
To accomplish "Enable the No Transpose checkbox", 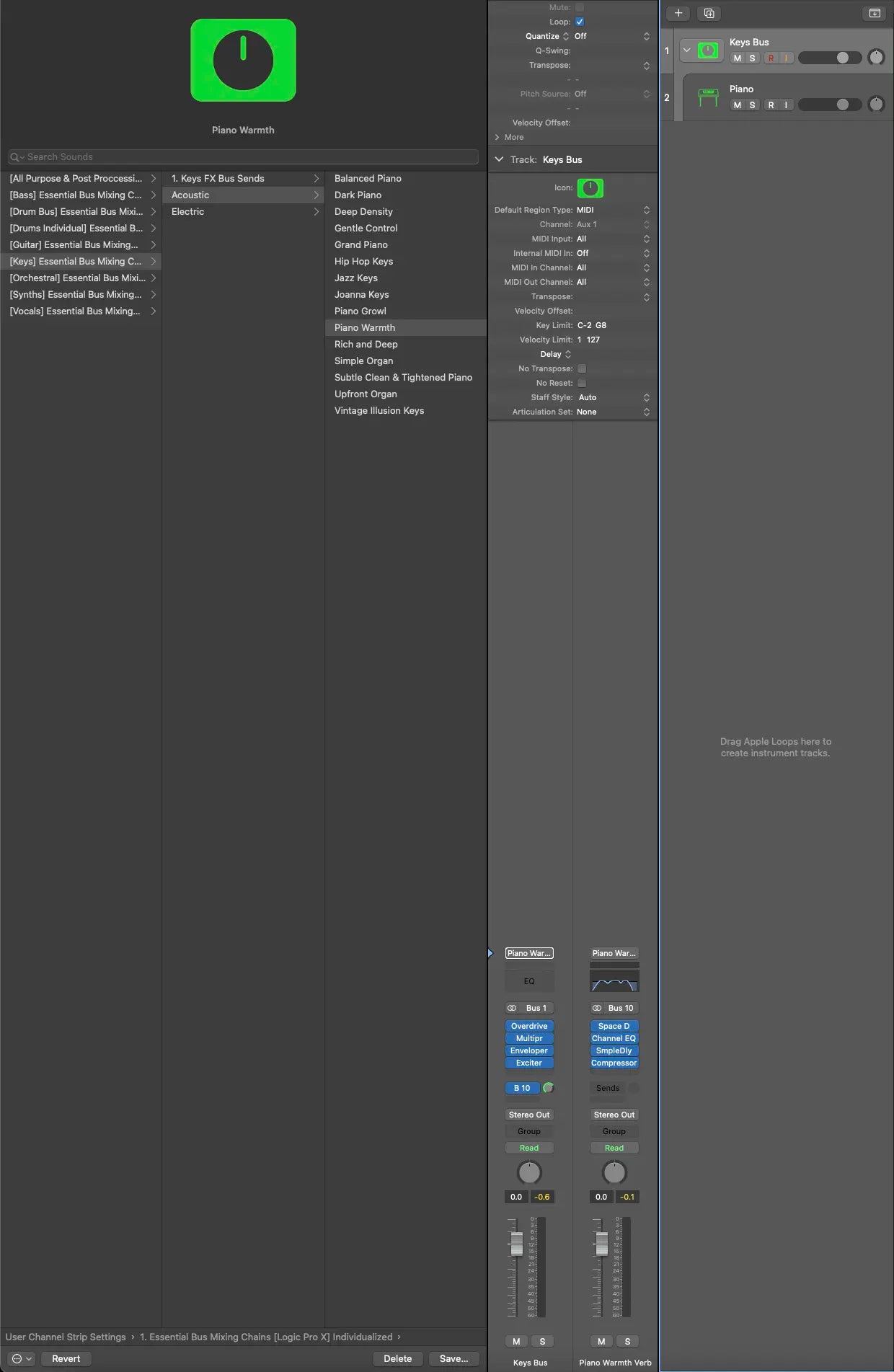I will tap(582, 368).
